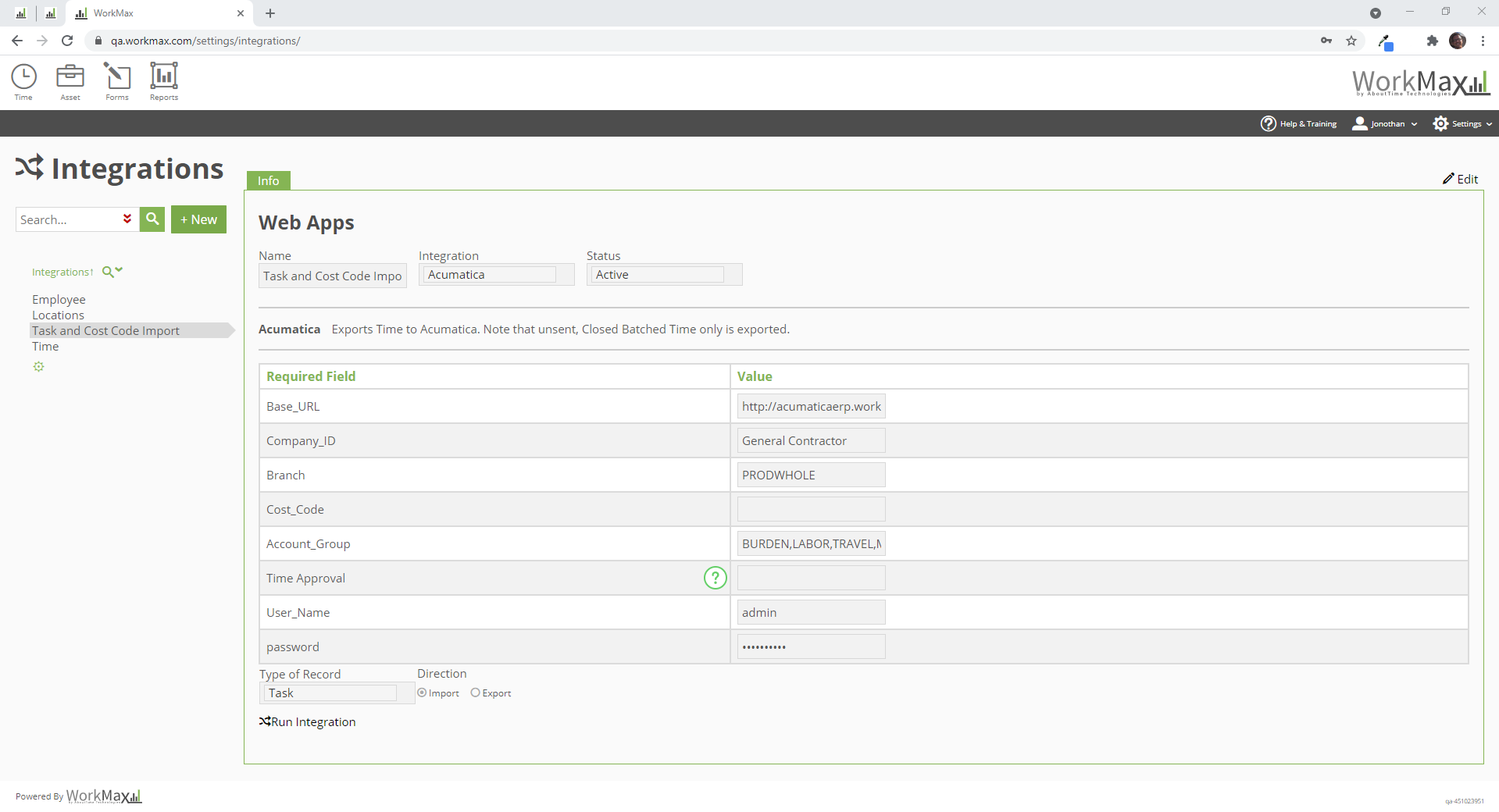Click the + New button
The width and height of the screenshot is (1499, 812).
click(198, 219)
